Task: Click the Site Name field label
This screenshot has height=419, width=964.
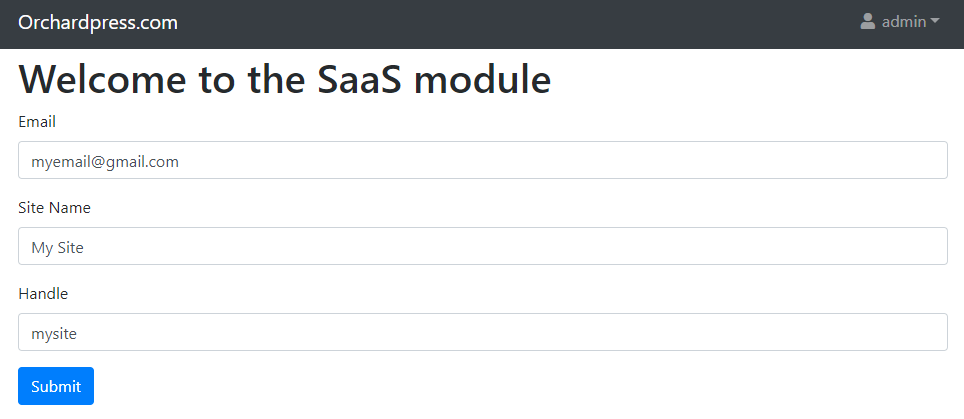Action: pyautogui.click(x=55, y=208)
